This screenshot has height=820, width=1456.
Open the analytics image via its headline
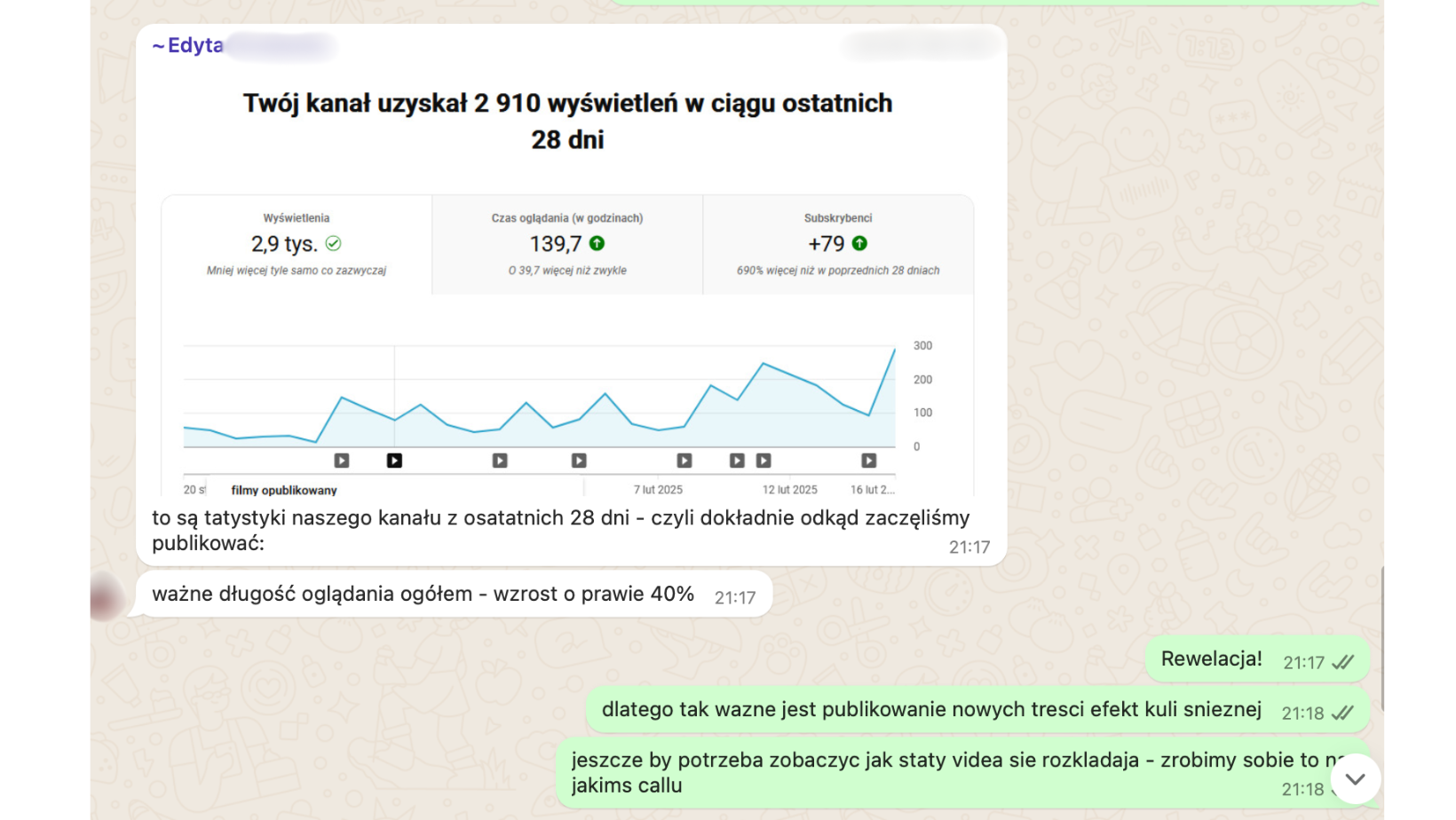[567, 121]
